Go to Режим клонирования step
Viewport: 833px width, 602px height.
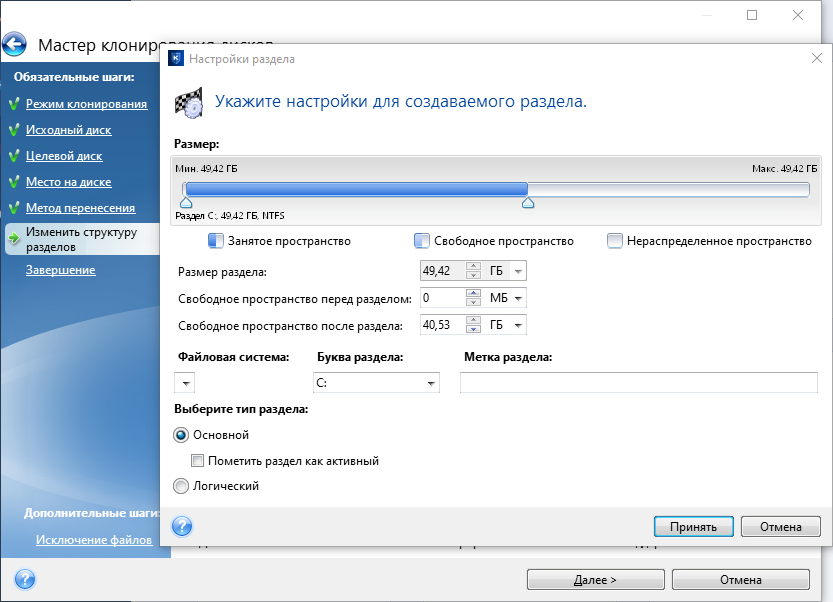(86, 104)
